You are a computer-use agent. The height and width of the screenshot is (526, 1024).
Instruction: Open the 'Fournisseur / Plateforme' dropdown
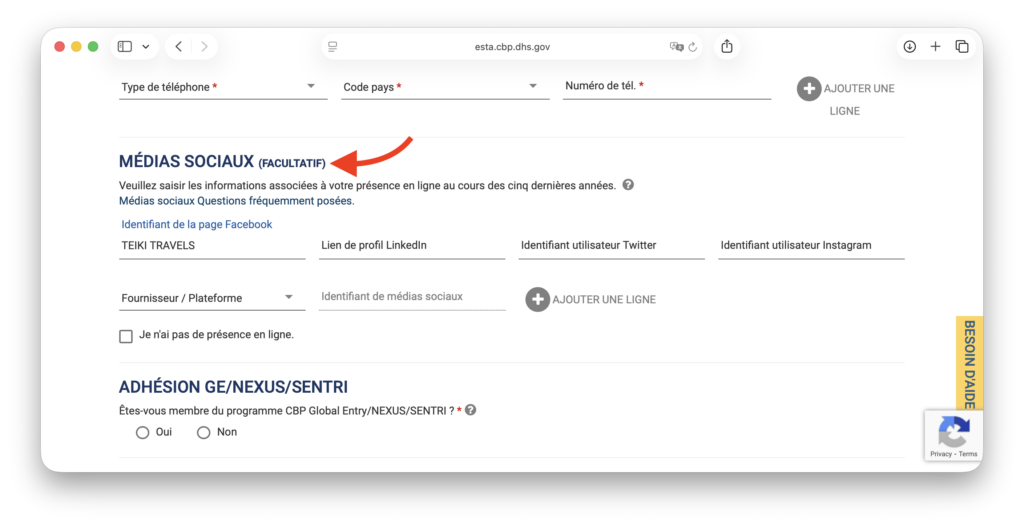pyautogui.click(x=207, y=297)
